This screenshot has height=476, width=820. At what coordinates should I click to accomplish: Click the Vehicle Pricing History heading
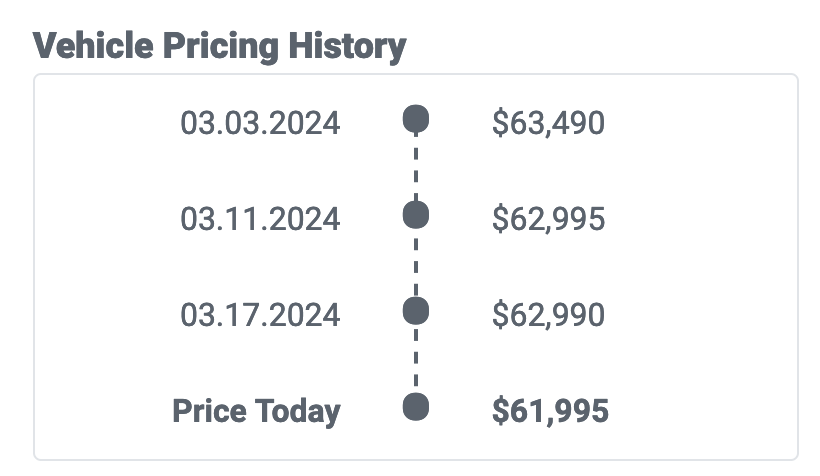click(x=220, y=47)
